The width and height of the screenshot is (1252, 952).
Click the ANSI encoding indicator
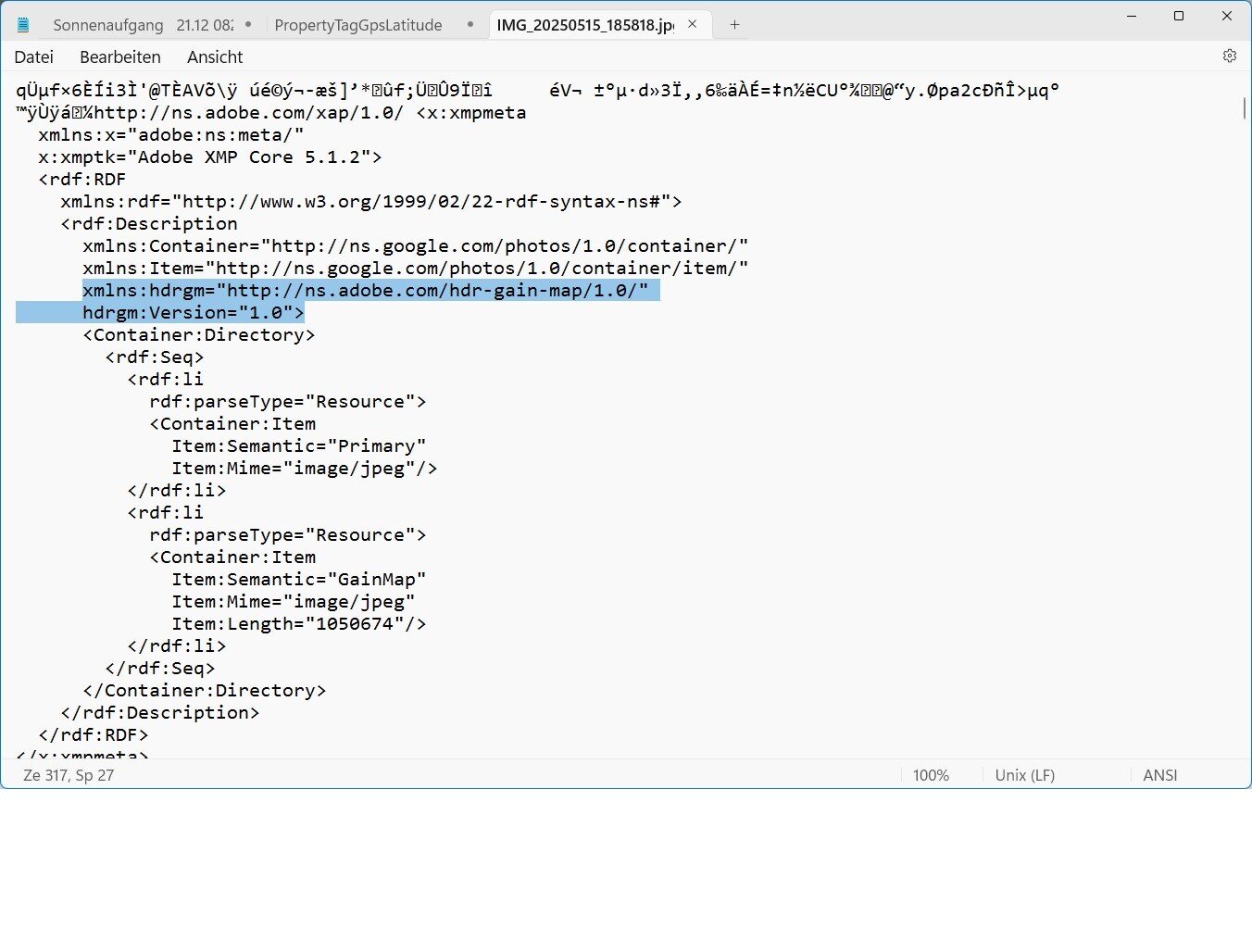[1159, 775]
